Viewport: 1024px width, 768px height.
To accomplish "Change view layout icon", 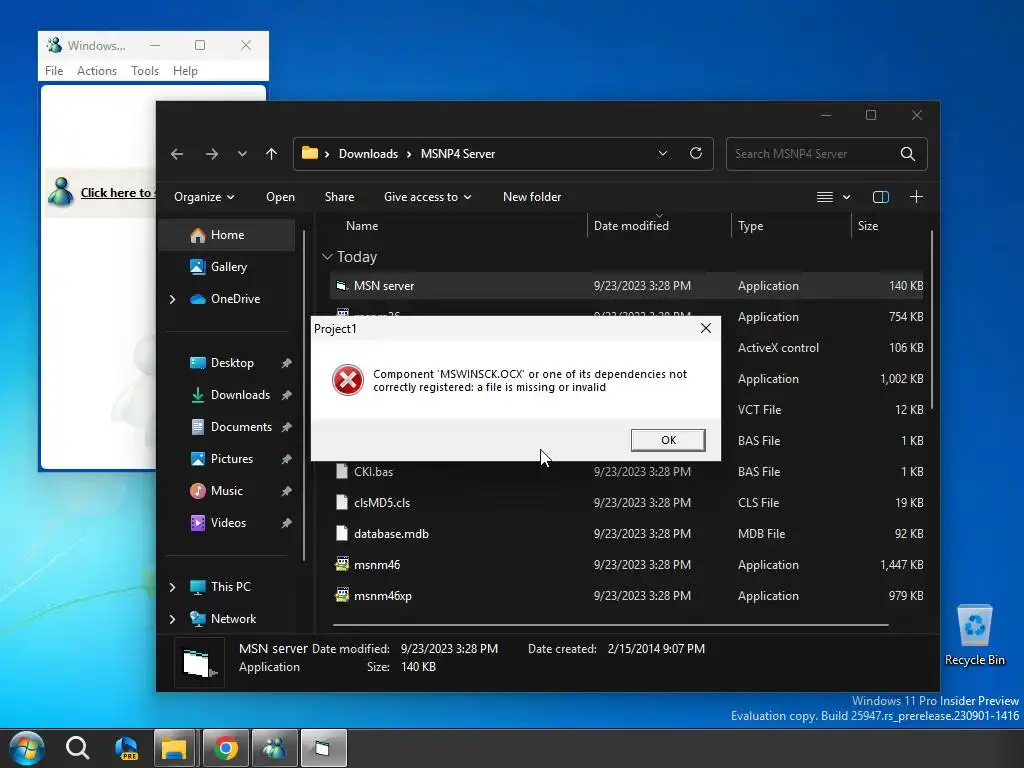I will coord(825,197).
